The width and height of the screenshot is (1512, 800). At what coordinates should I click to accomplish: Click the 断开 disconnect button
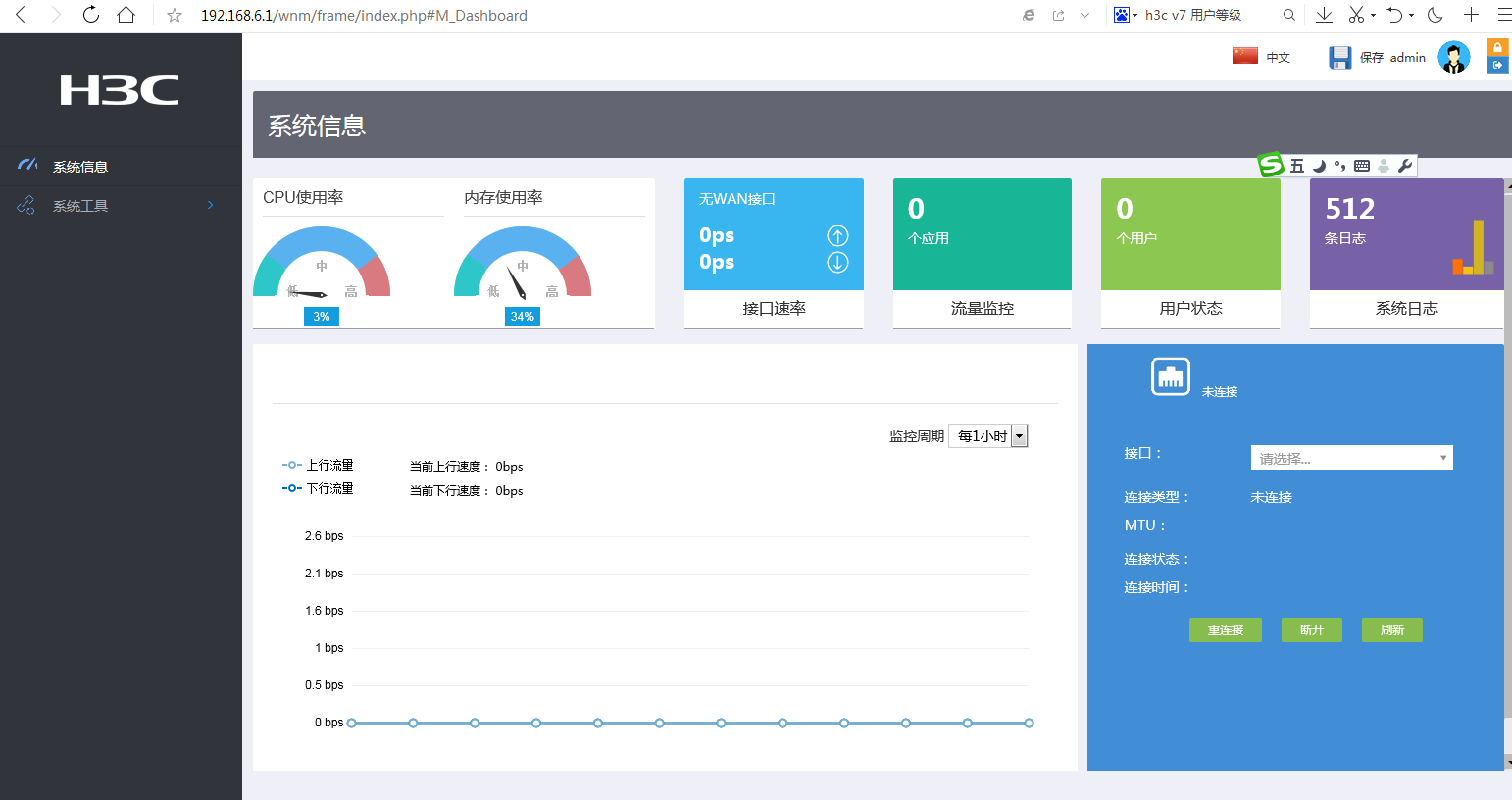(1311, 629)
